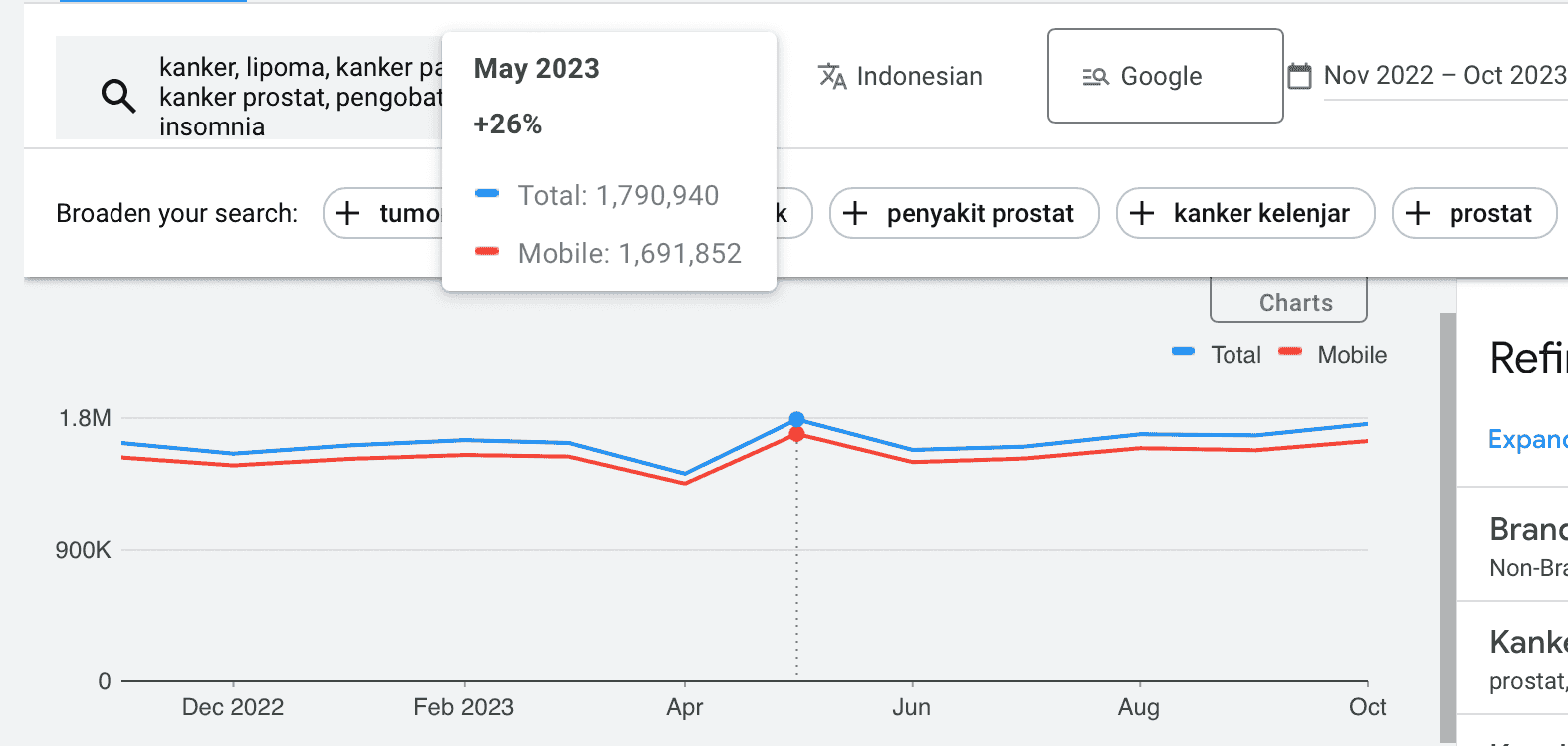Toggle the Total series in the chart legend
The image size is (1568, 746).
point(1217,355)
